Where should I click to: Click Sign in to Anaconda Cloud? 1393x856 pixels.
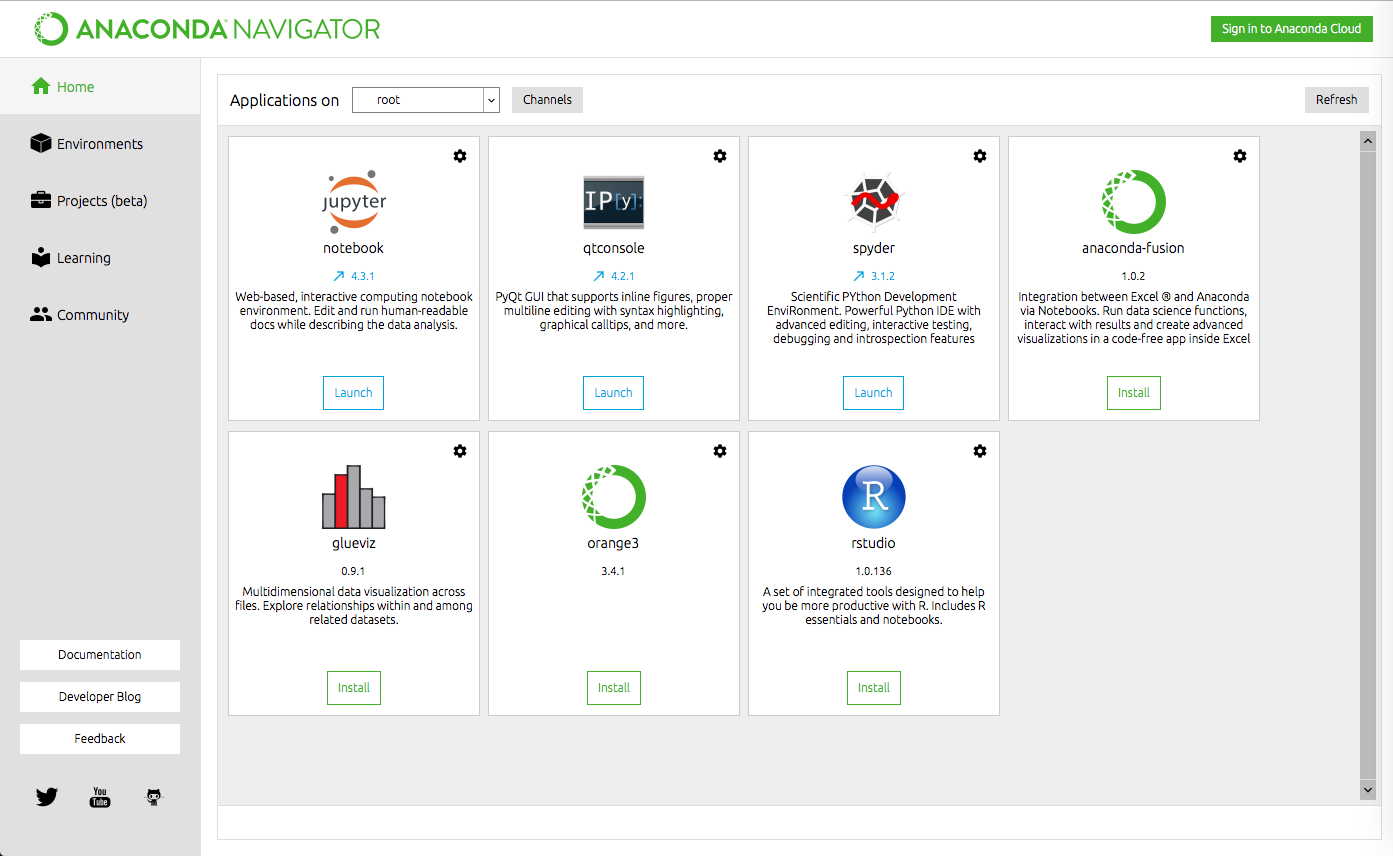click(x=1291, y=28)
